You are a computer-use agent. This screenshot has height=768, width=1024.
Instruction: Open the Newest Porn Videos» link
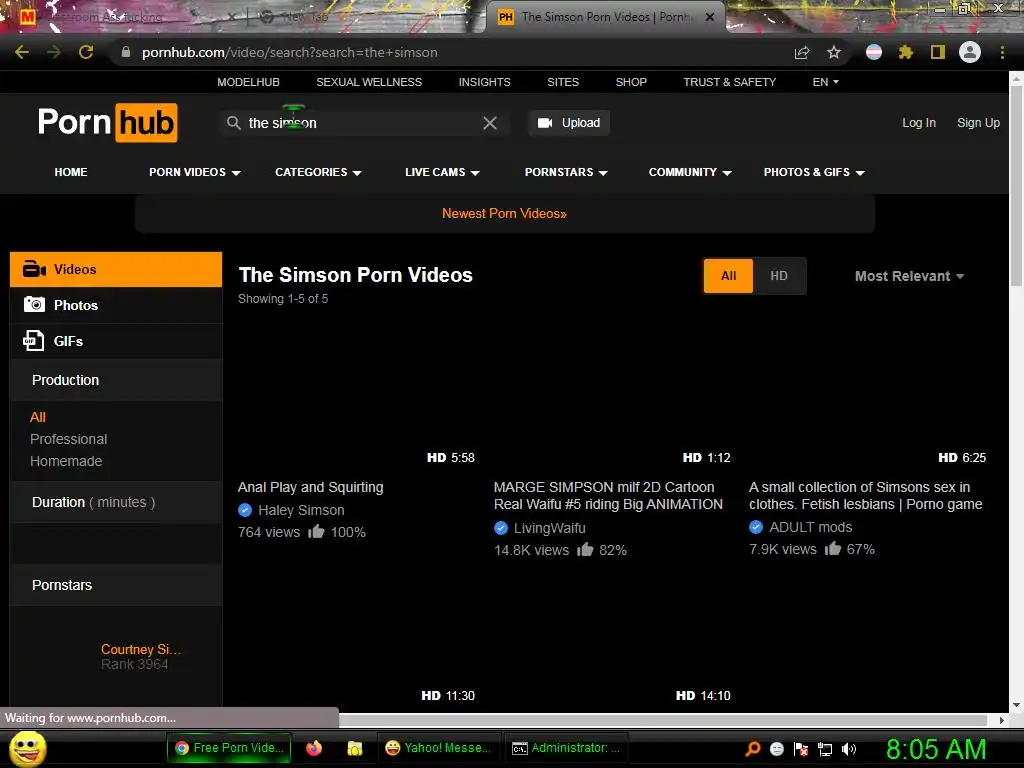click(x=504, y=214)
